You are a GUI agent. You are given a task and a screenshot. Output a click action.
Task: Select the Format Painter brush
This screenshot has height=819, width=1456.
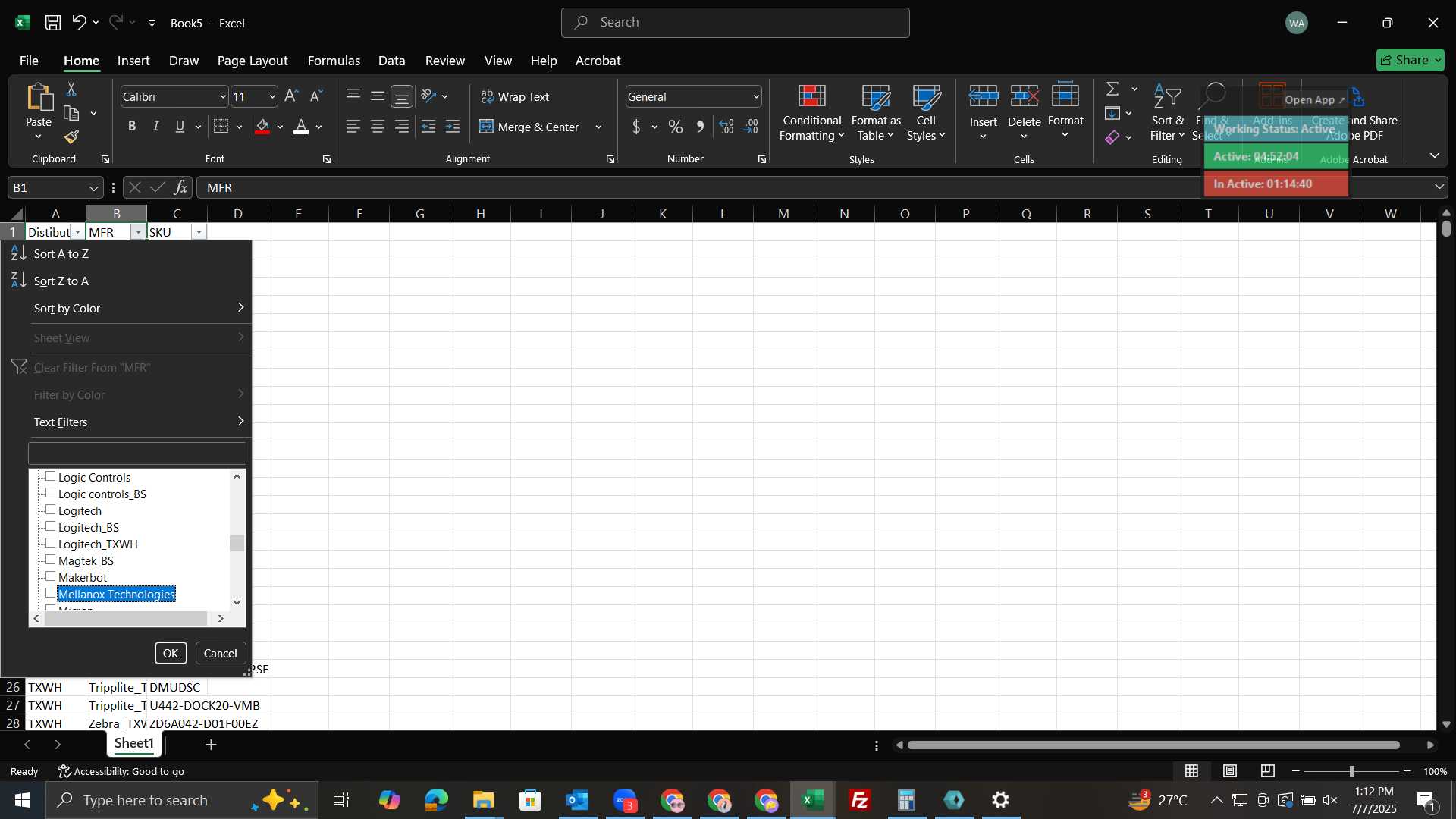71,137
